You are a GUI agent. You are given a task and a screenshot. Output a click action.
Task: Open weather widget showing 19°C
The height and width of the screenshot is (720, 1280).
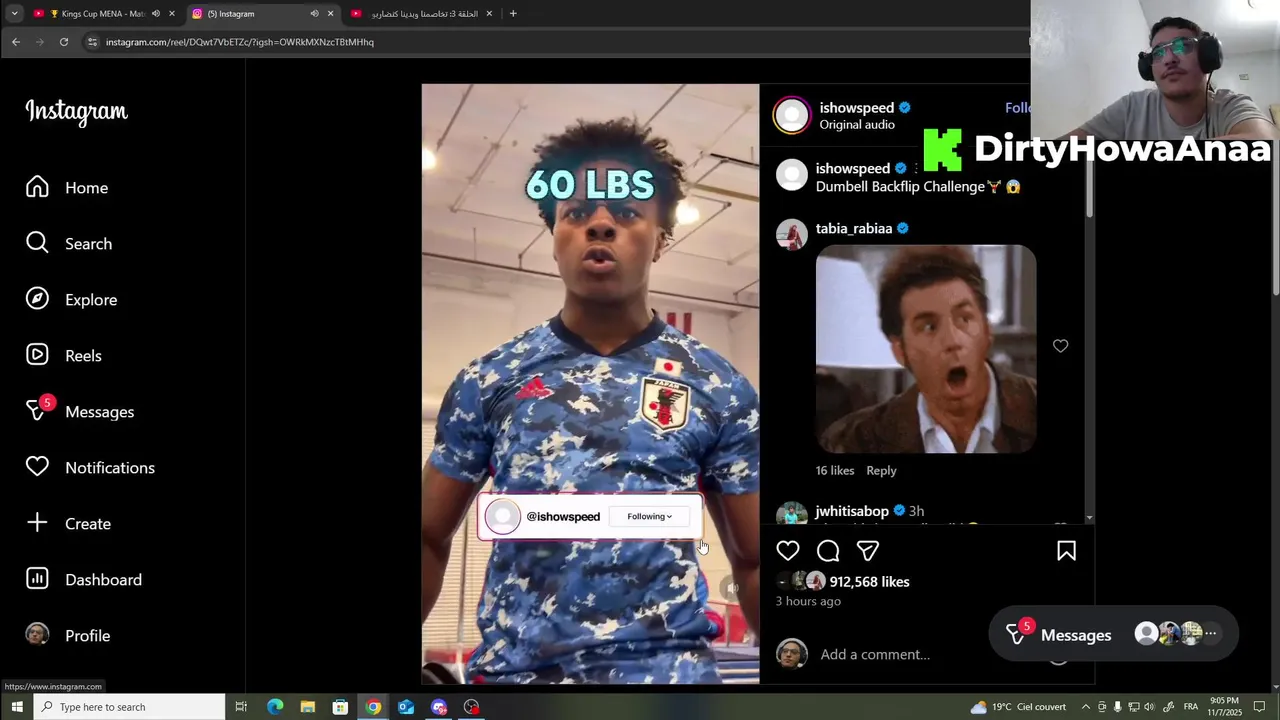(x=1019, y=707)
